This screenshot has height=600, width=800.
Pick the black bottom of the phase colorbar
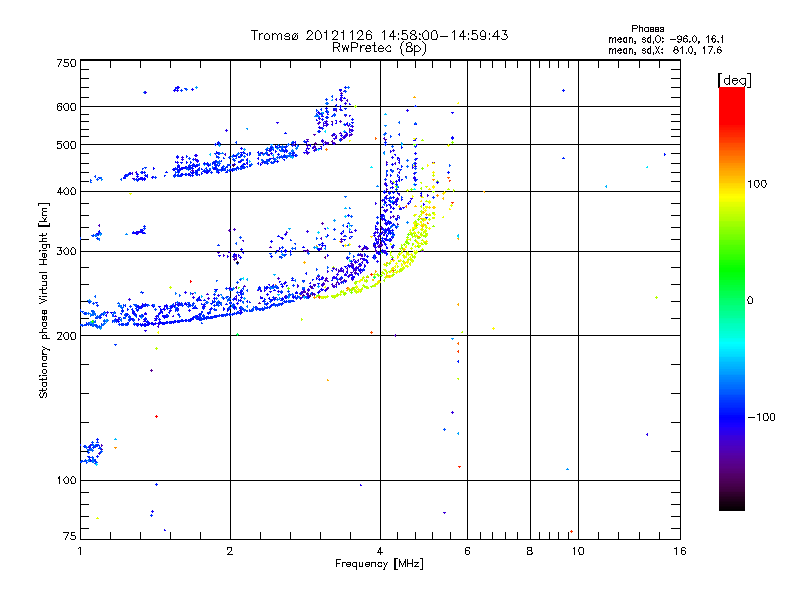click(732, 504)
